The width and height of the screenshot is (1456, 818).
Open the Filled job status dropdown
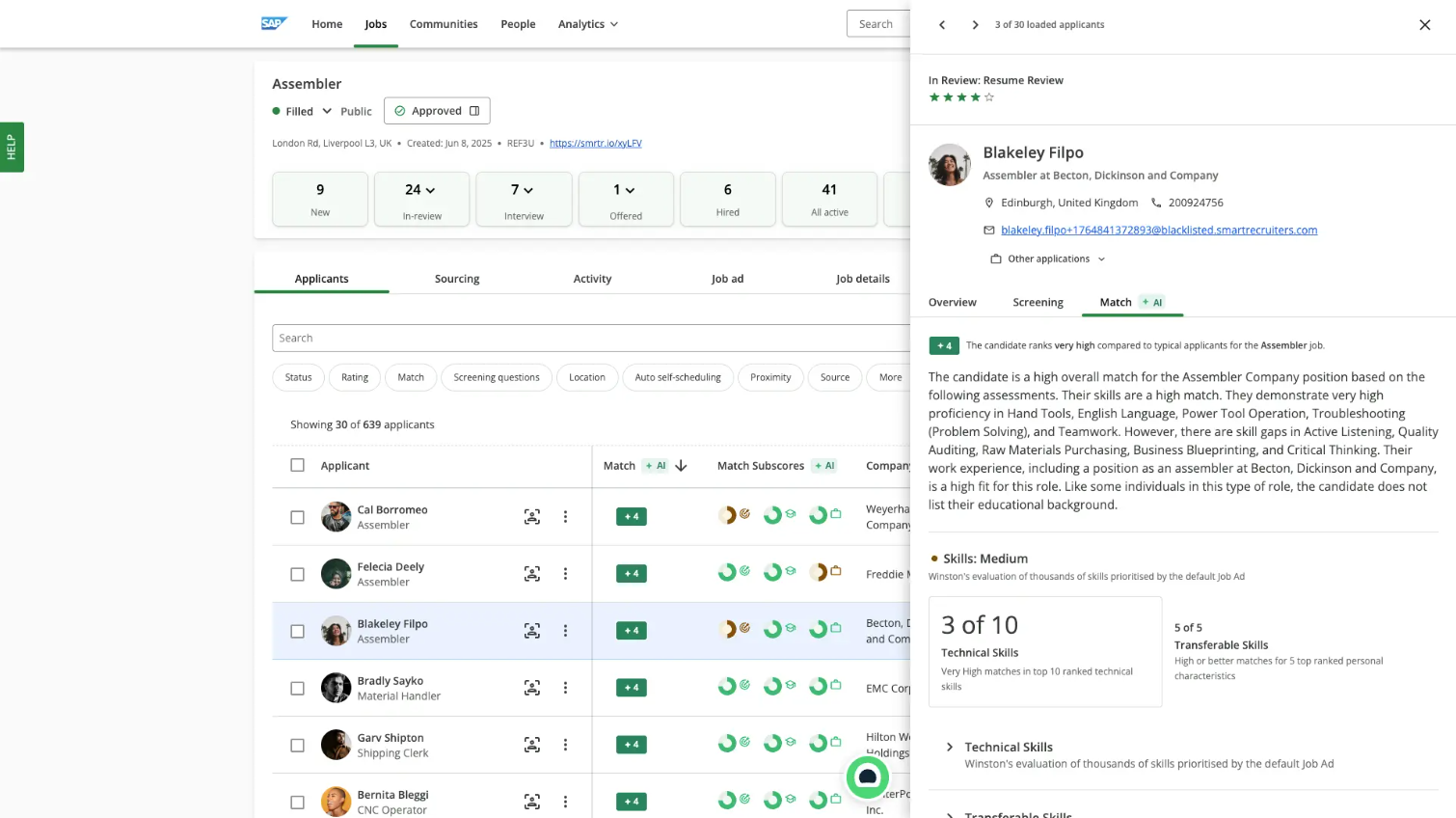[x=303, y=111]
